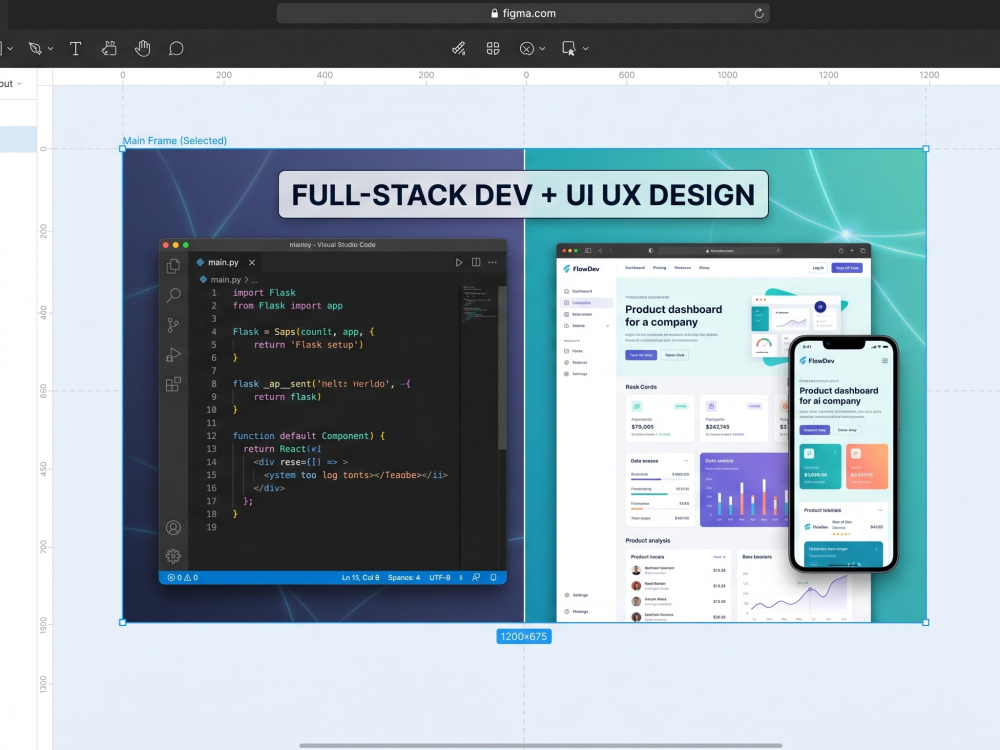The height and width of the screenshot is (750, 1000).
Task: Open the Pen tool options dropdown
Action: pyautogui.click(x=50, y=48)
